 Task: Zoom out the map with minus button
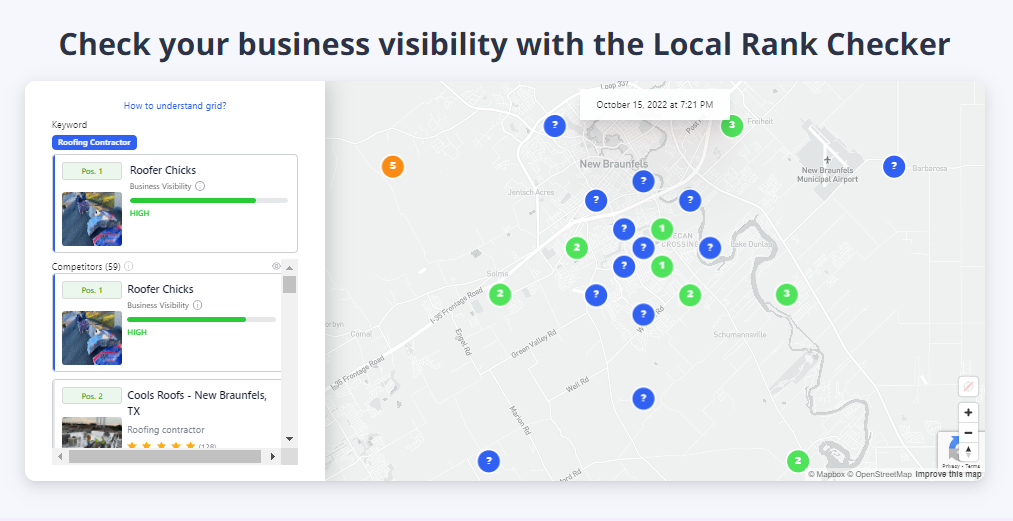click(x=968, y=433)
